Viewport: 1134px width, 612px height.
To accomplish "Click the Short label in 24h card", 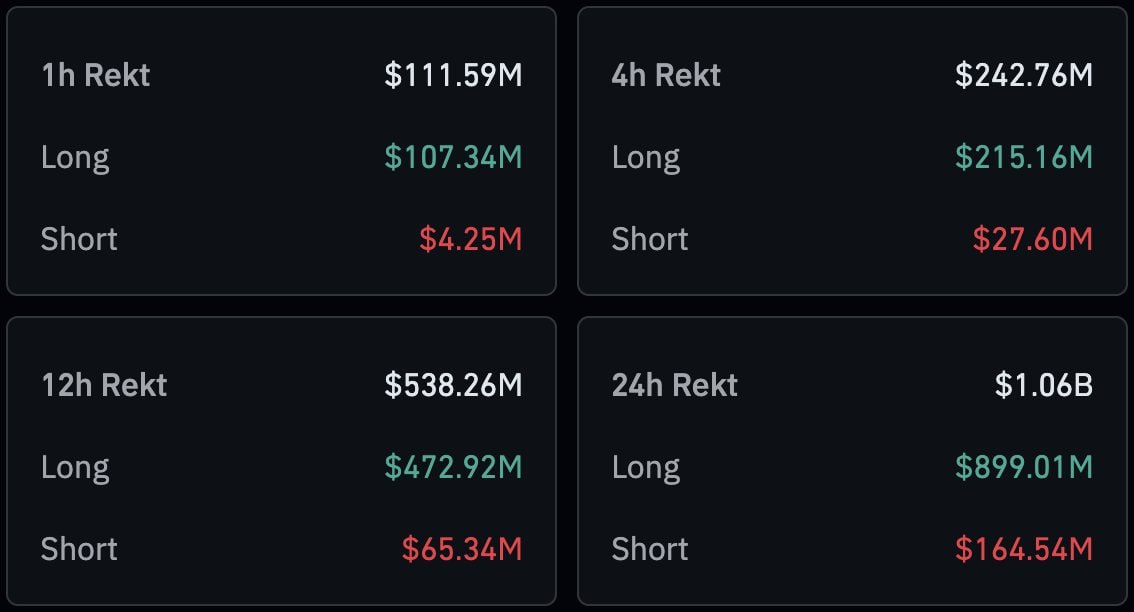I will coord(650,549).
